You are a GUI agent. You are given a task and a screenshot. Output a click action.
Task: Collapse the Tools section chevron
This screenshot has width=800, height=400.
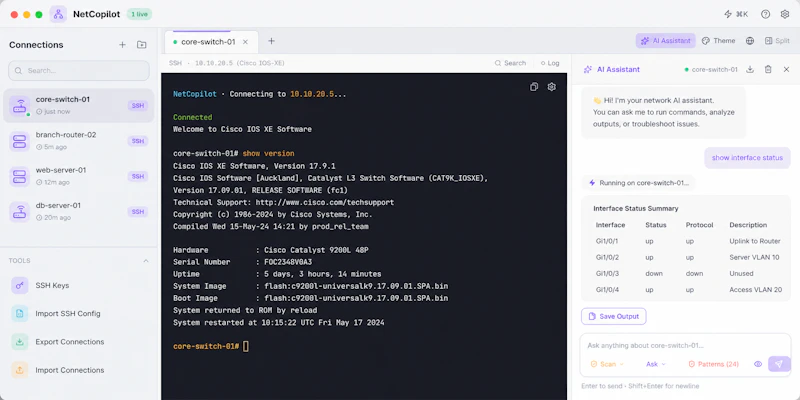[146, 261]
